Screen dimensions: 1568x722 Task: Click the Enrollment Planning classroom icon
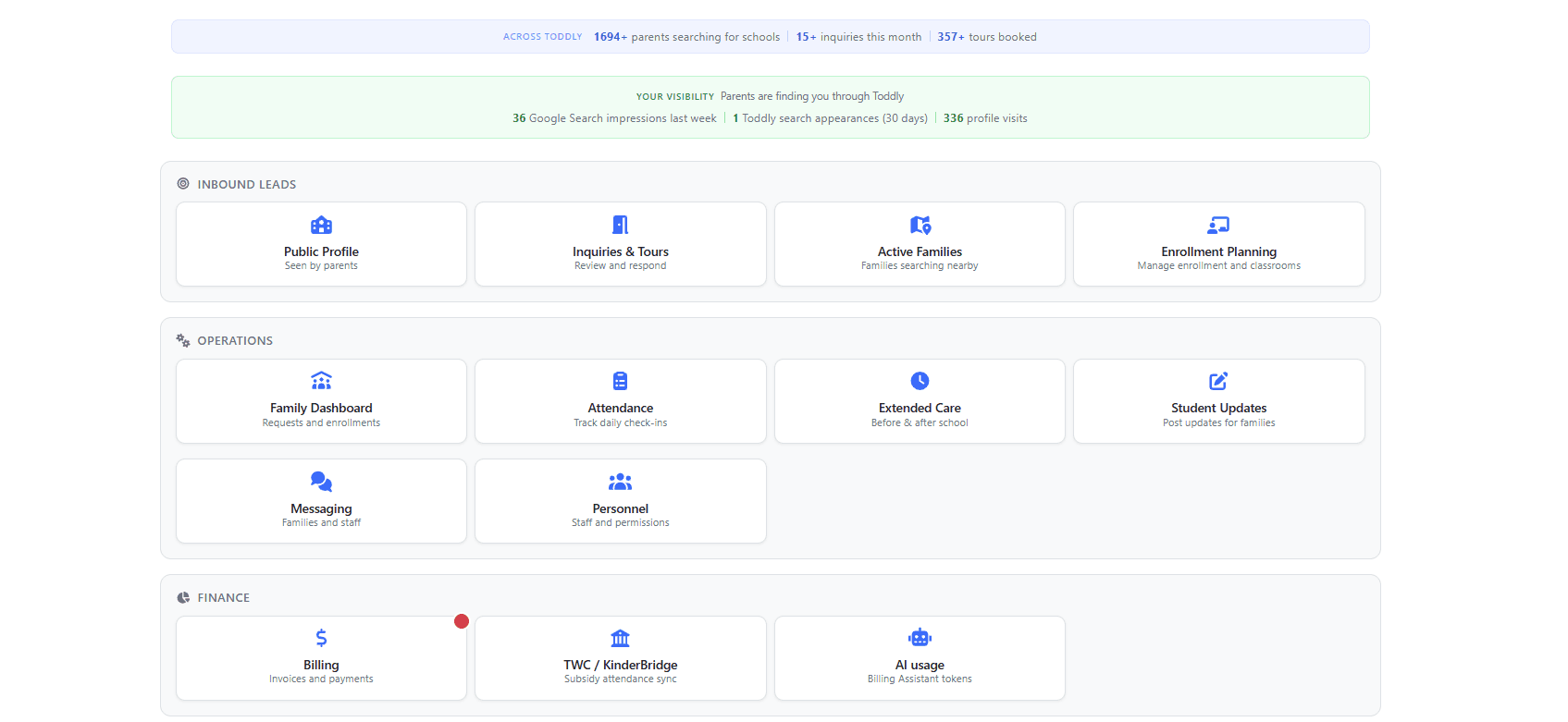(1218, 225)
